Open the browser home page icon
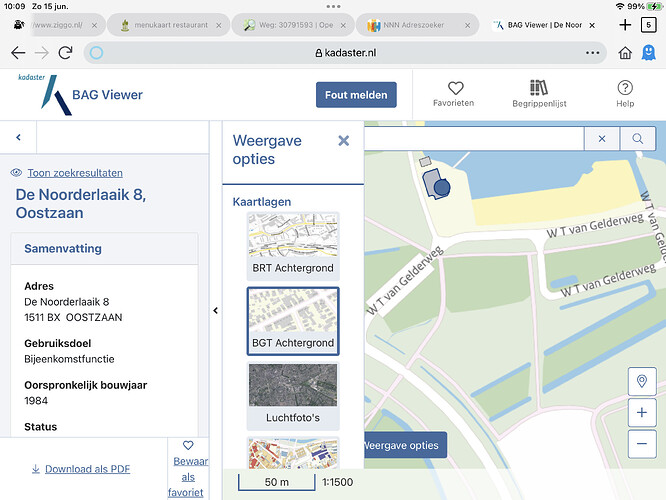 625,53
